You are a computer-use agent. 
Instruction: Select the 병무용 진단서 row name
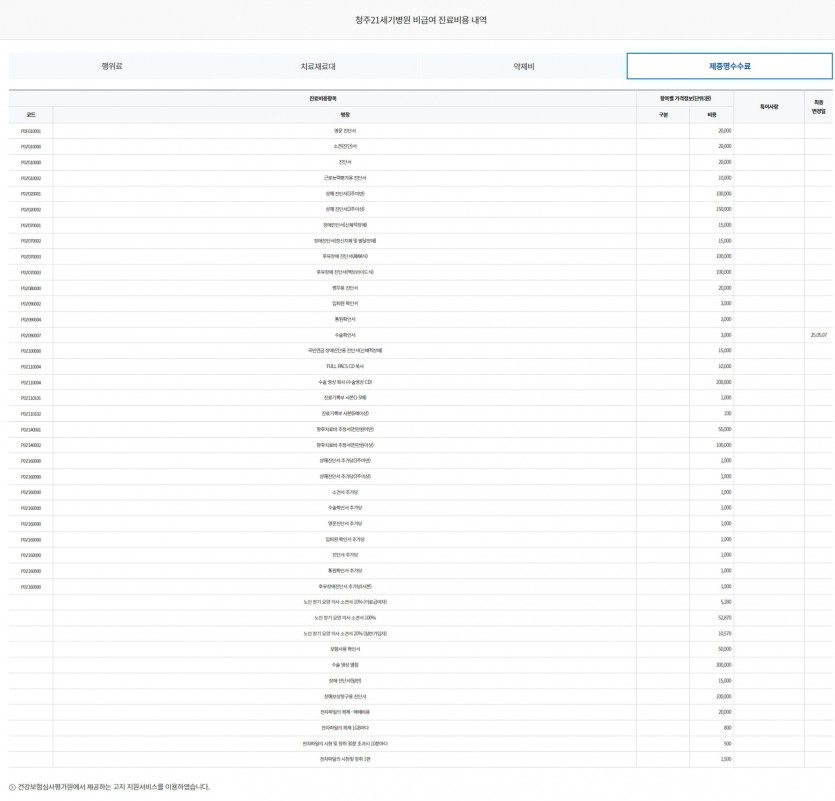pyautogui.click(x=345, y=288)
